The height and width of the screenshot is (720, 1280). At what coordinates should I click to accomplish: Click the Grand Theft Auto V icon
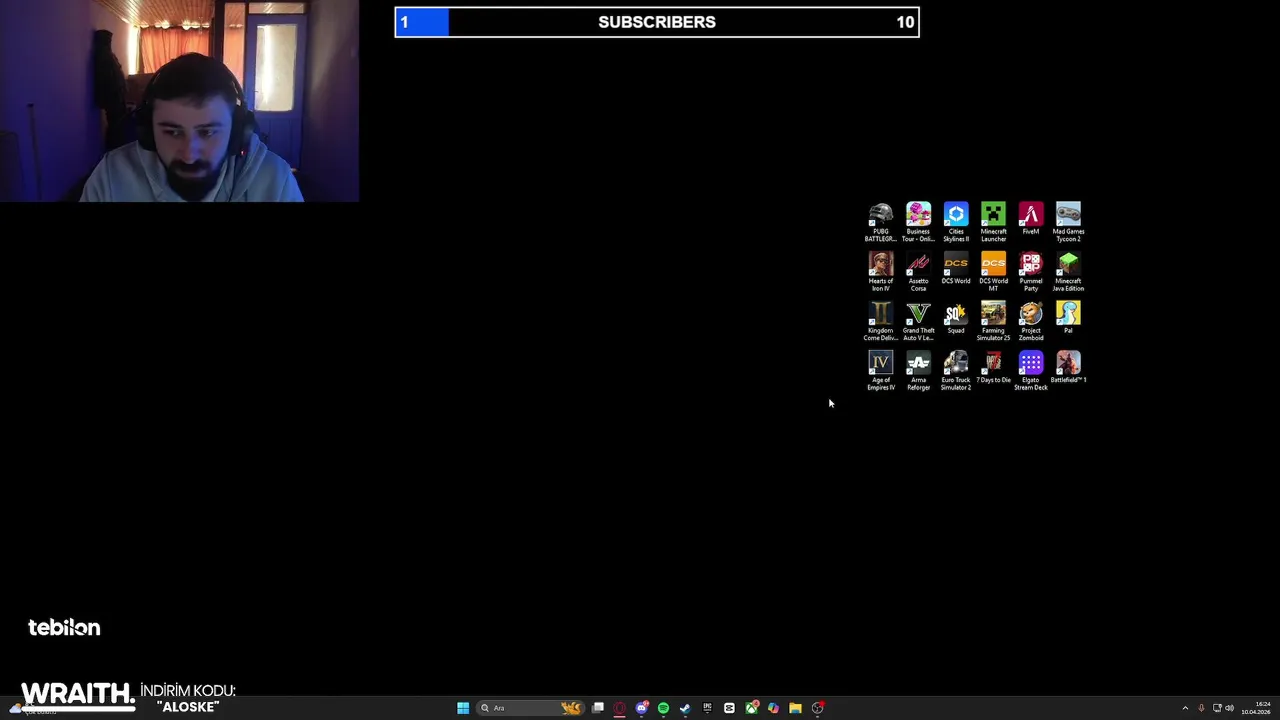coord(918,322)
